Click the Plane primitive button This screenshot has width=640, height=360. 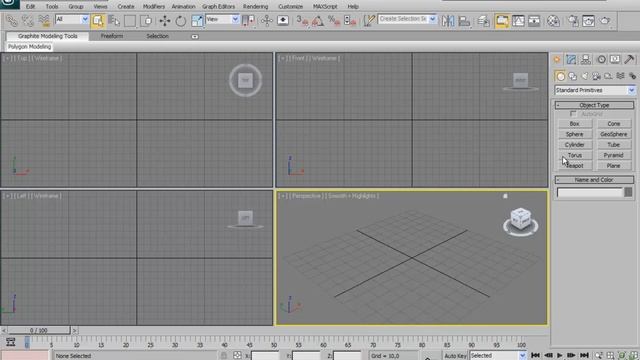613,166
